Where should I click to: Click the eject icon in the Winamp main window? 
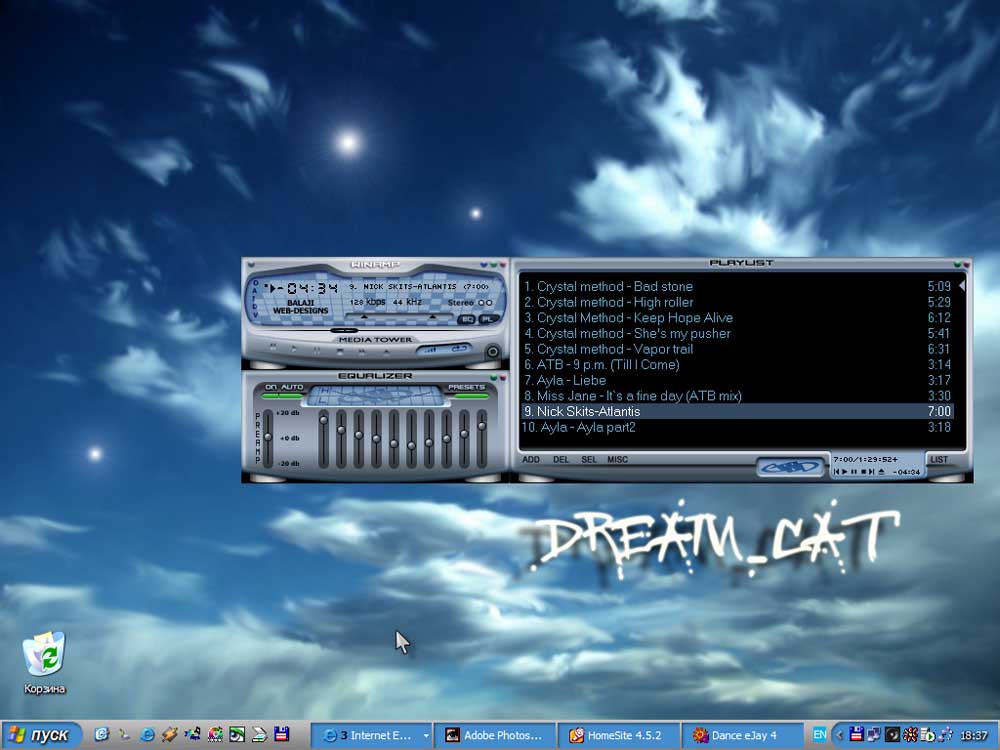[386, 351]
